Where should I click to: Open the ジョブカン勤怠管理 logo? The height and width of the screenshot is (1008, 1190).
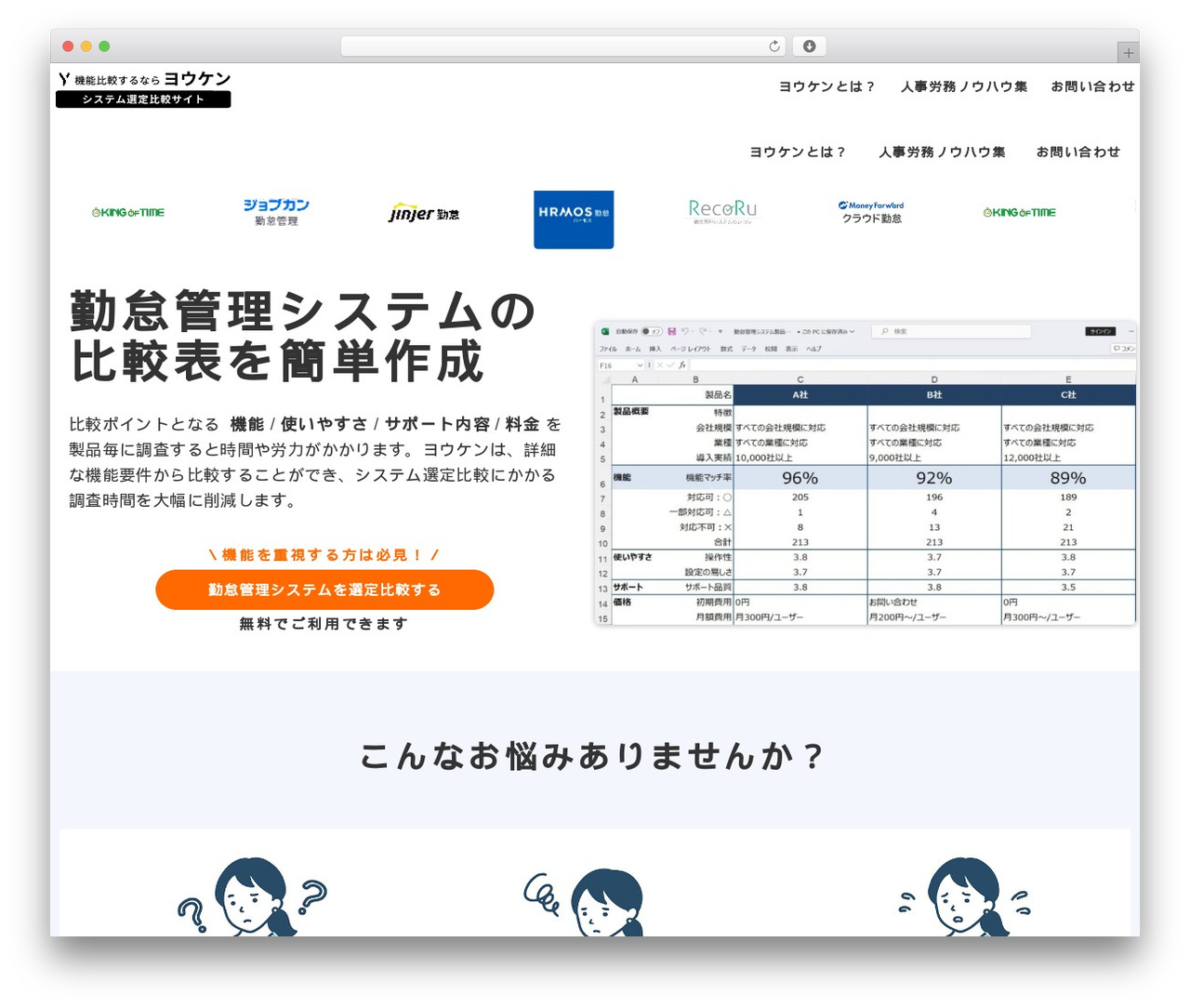[x=276, y=212]
